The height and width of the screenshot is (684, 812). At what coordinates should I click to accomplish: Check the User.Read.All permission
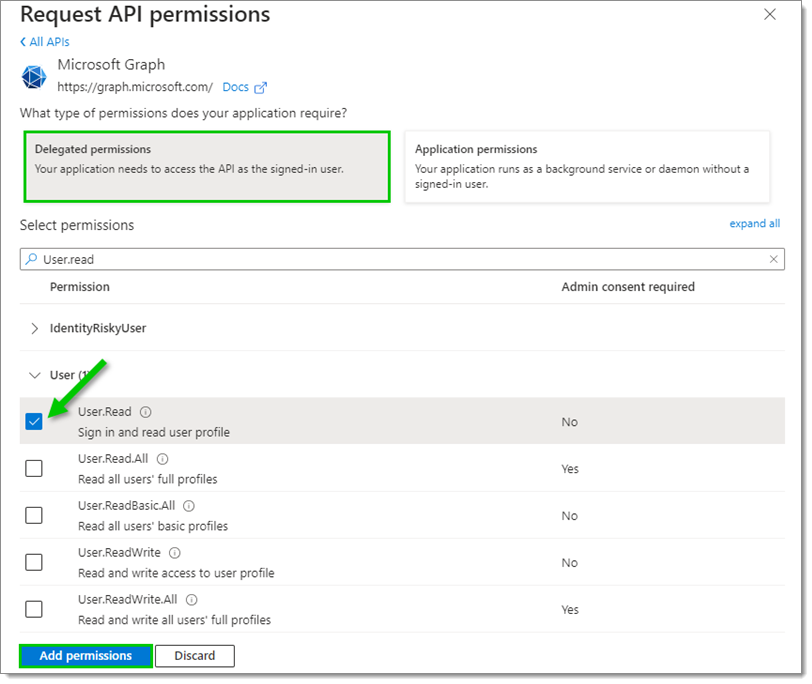34,469
